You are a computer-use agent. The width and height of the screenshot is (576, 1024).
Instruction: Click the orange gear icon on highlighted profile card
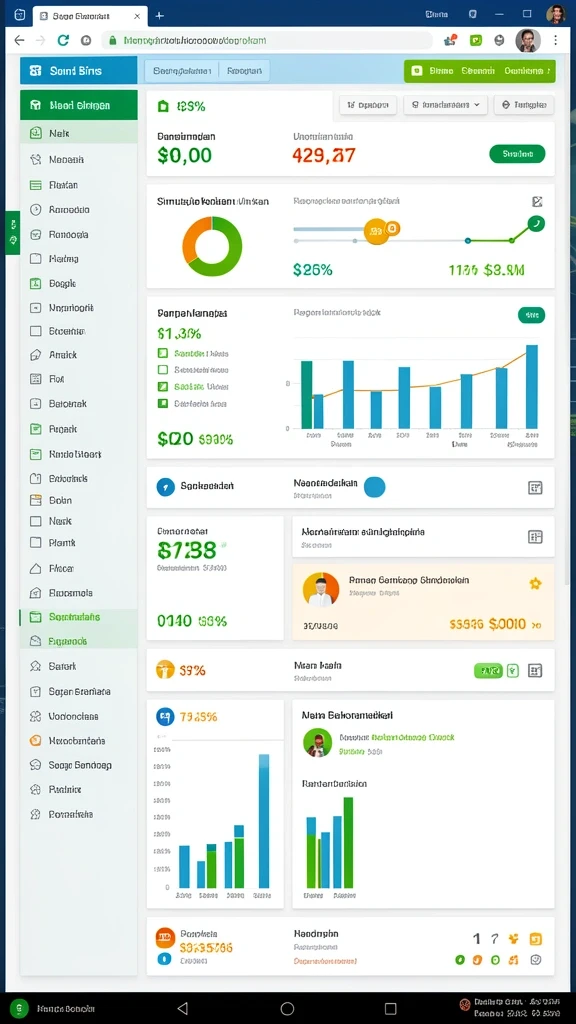[536, 583]
